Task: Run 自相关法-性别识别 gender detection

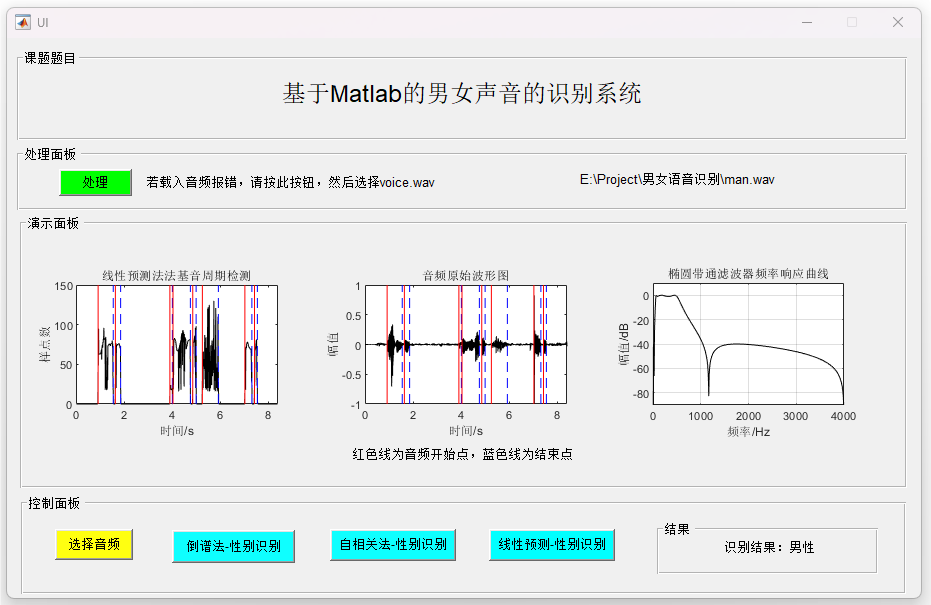Action: click(393, 544)
